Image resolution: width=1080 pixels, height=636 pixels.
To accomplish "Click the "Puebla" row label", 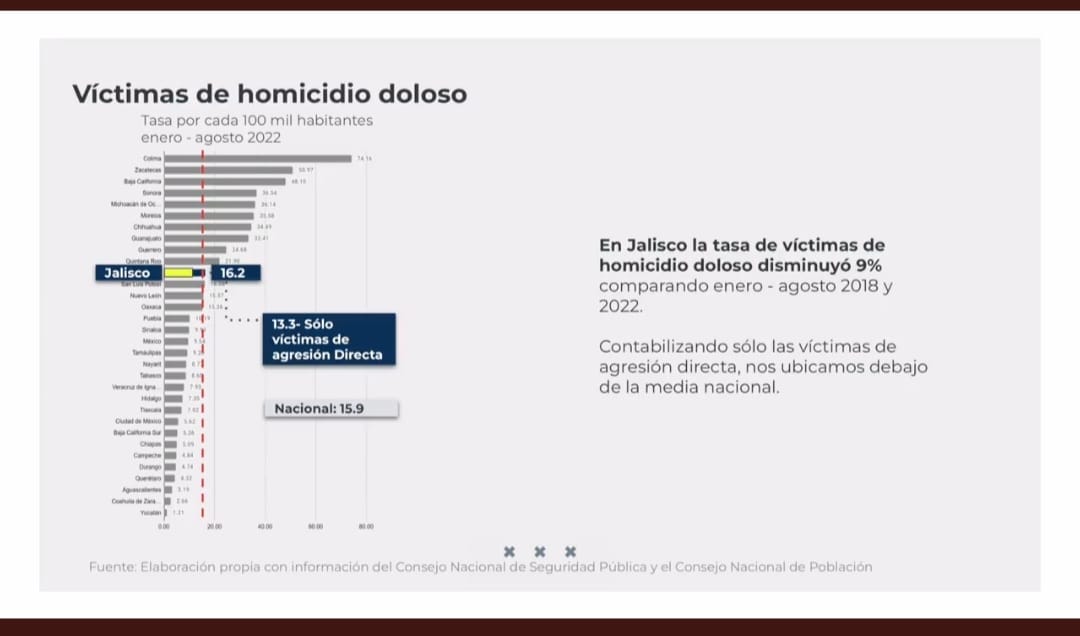I will click(x=152, y=318).
